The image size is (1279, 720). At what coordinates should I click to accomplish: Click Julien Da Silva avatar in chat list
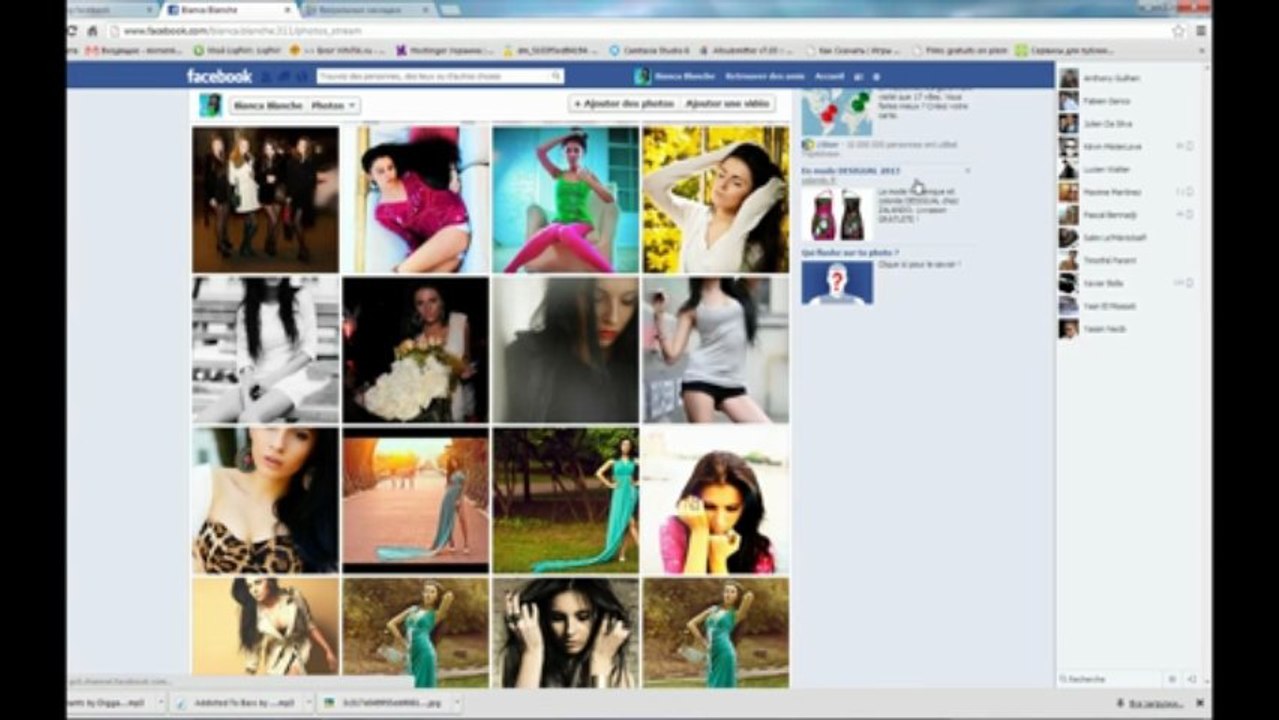click(x=1069, y=124)
